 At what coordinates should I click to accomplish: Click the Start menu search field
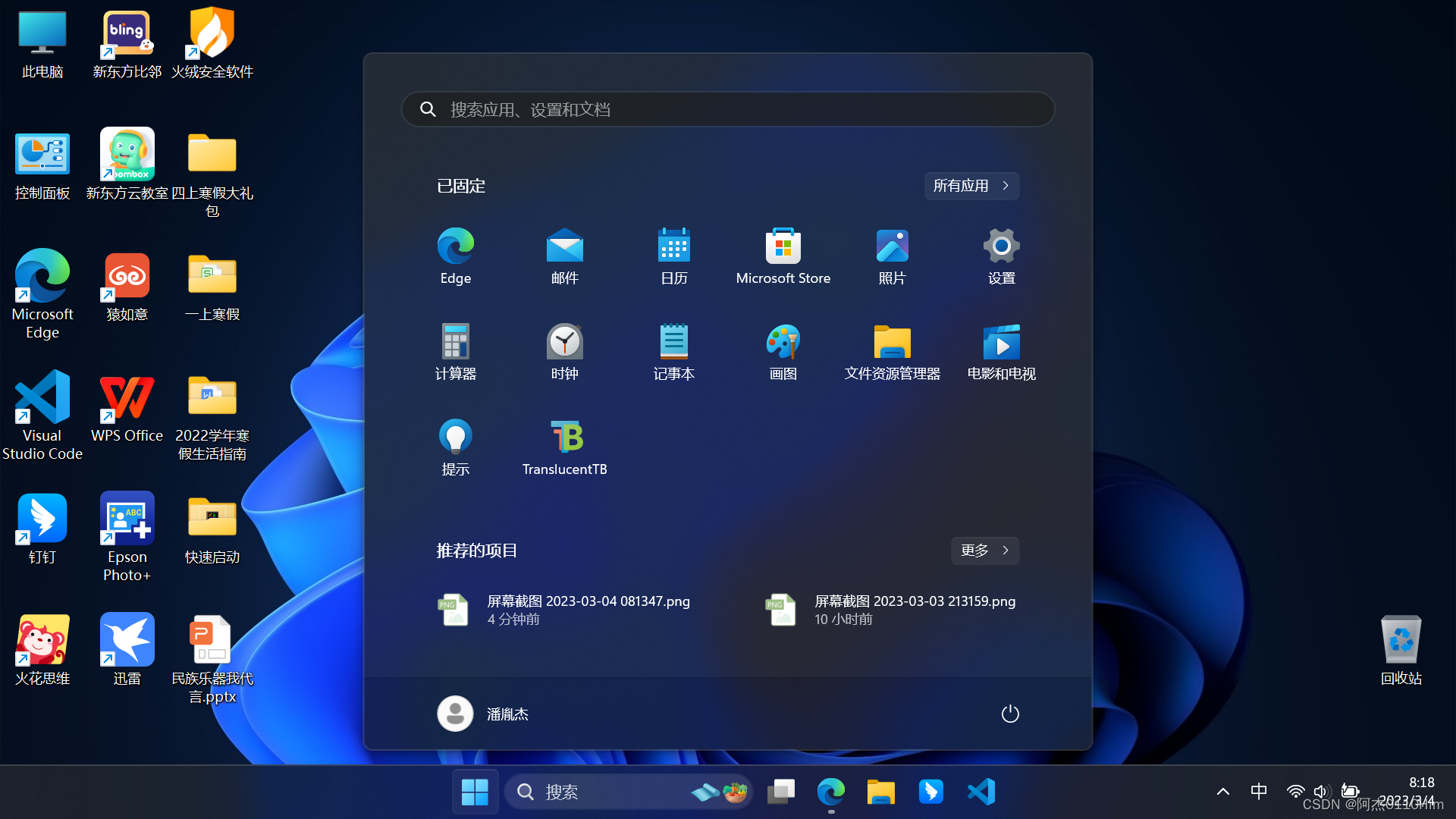[x=728, y=110]
